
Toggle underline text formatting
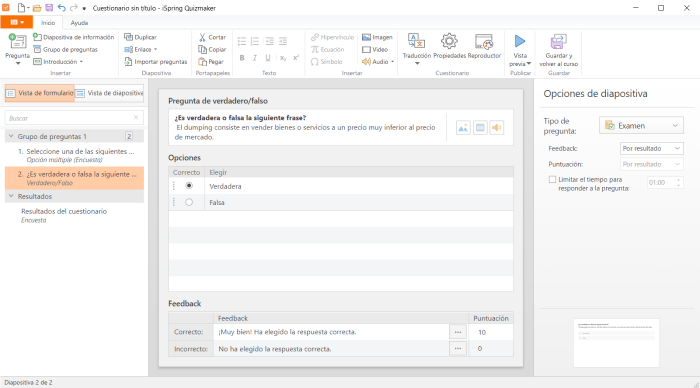coord(268,58)
